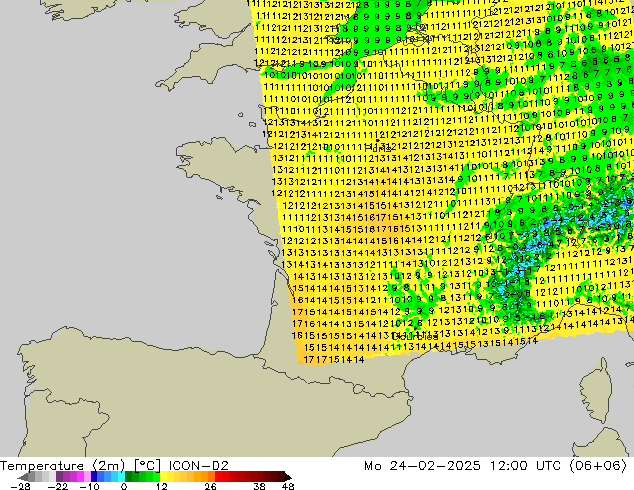The height and width of the screenshot is (490, 634).
Task: Click the Lourdes city label on the map
Action: tap(415, 336)
